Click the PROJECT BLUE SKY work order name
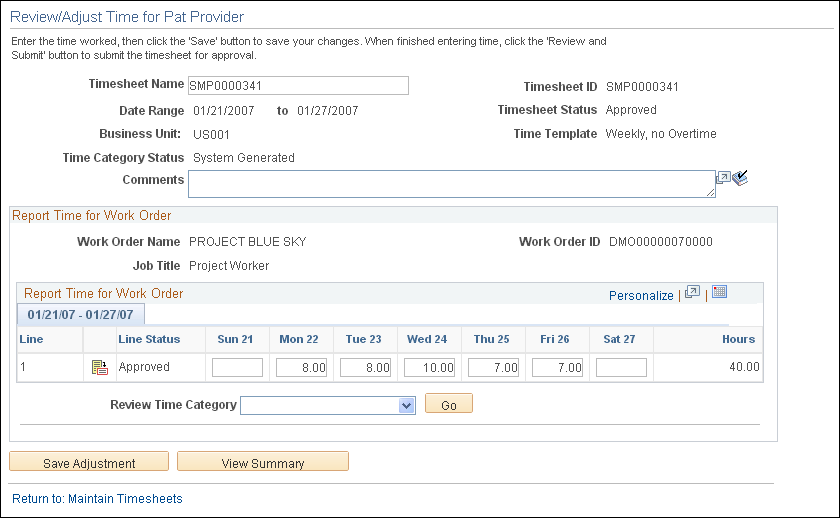The width and height of the screenshot is (840, 518). click(248, 242)
